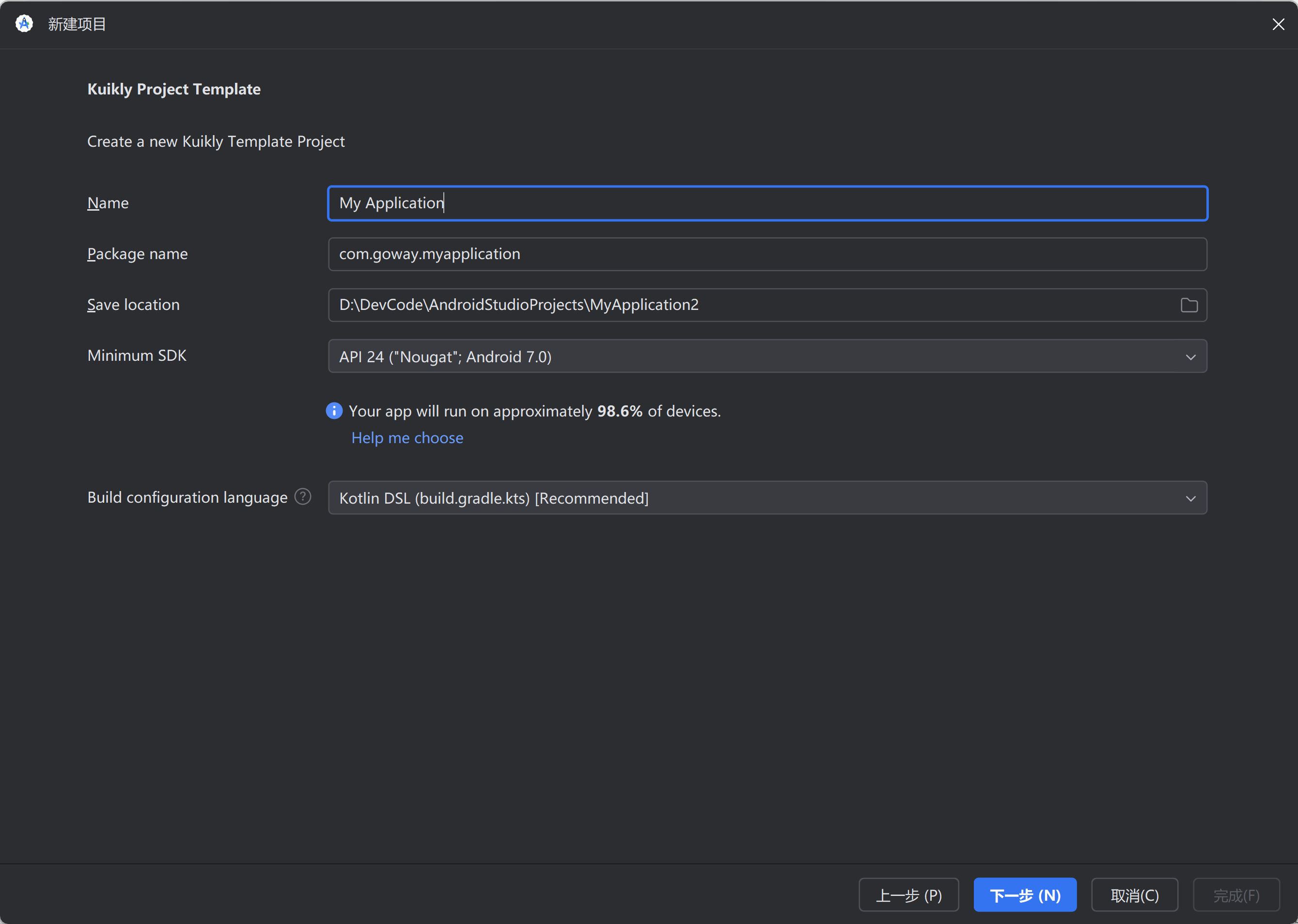The width and height of the screenshot is (1298, 924).
Task: Click the Help me choose link
Action: pyautogui.click(x=407, y=437)
